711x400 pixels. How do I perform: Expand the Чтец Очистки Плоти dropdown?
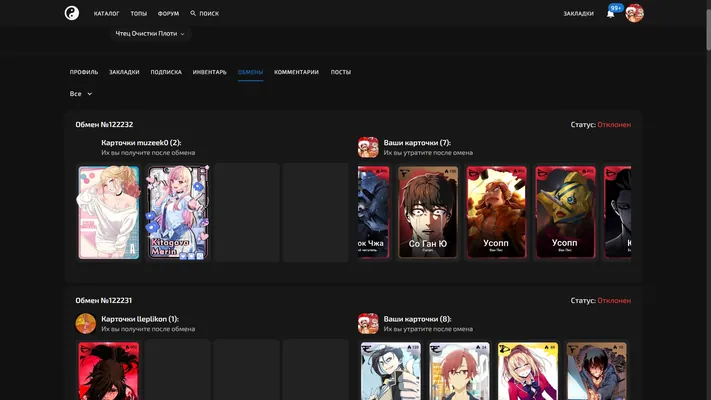[150, 34]
